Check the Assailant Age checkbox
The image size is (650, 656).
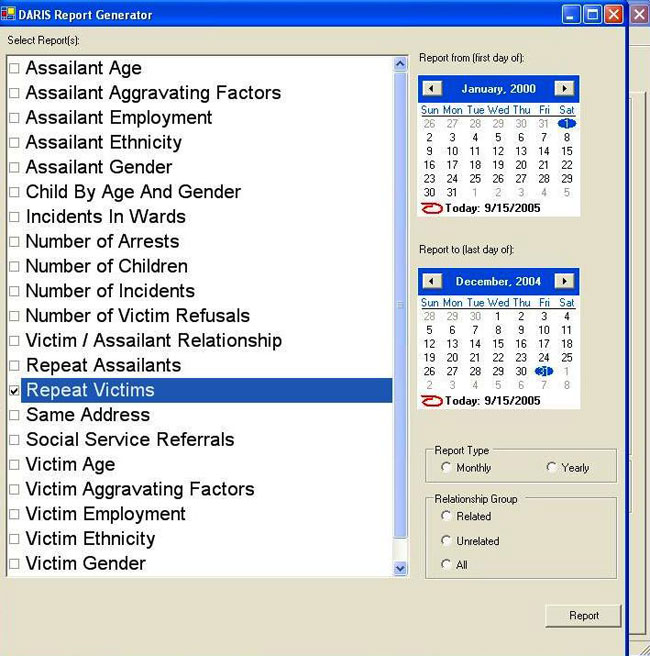click(x=14, y=69)
